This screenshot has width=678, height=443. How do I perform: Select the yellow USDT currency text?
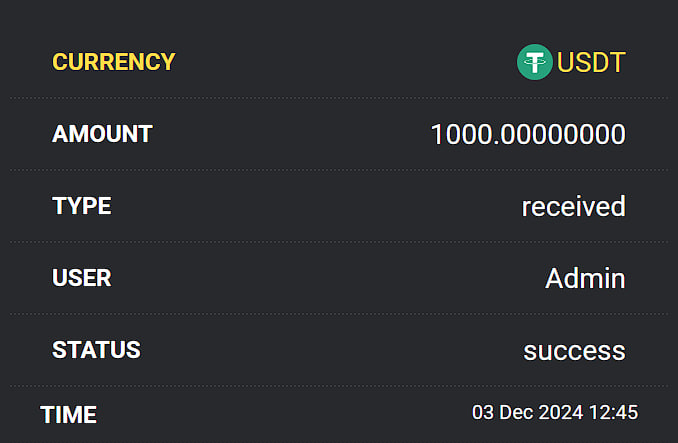pos(591,62)
